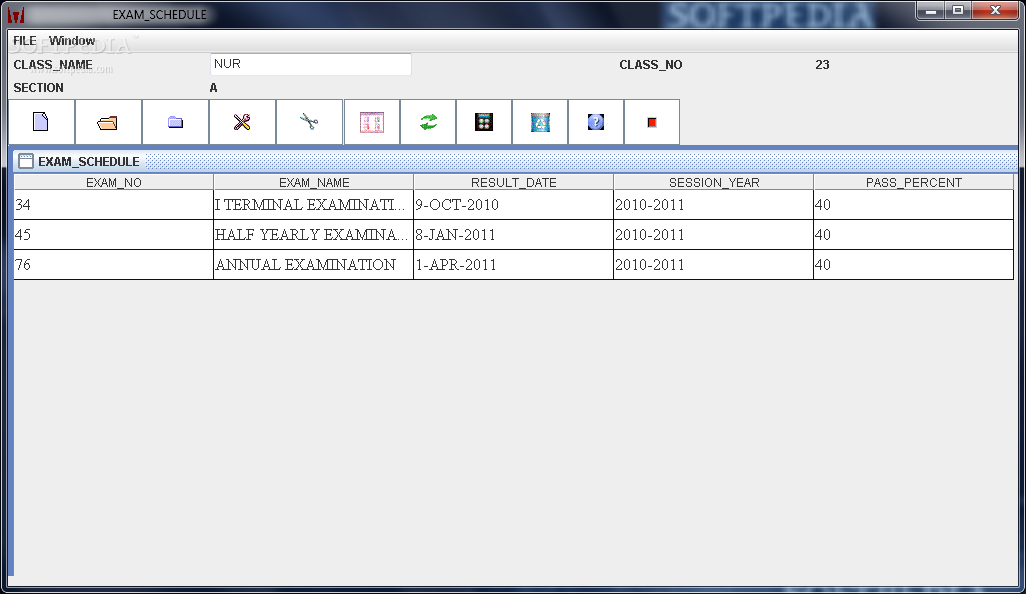Viewport: 1026px width, 594px height.
Task: Open the Window menu
Action: 72,41
